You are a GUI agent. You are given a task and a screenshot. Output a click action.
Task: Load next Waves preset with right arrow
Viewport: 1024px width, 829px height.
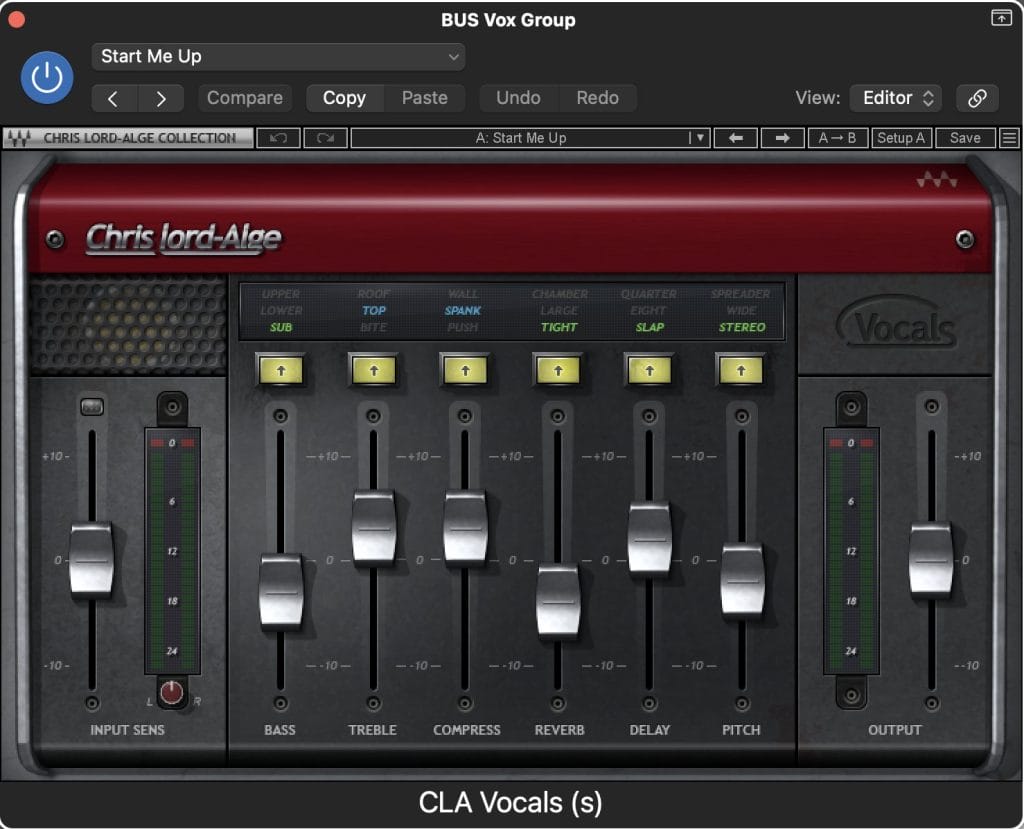(782, 138)
